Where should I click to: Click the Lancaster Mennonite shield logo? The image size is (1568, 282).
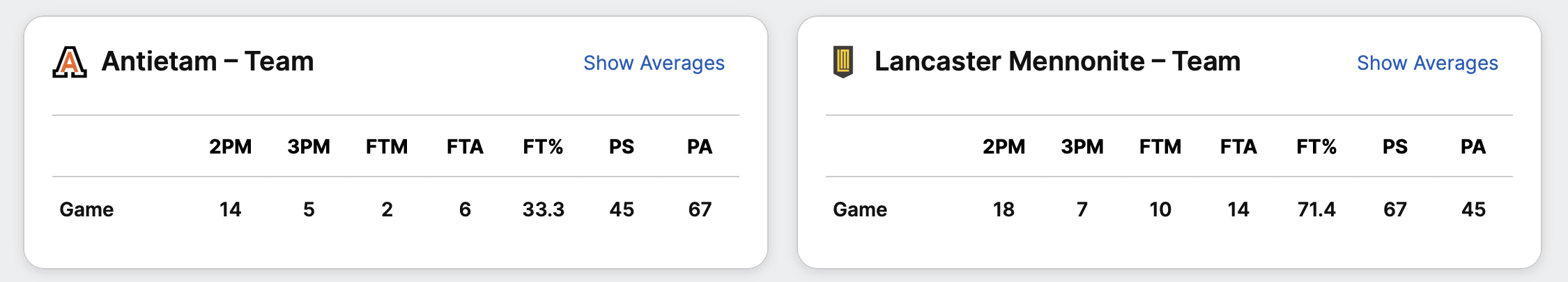pos(843,62)
